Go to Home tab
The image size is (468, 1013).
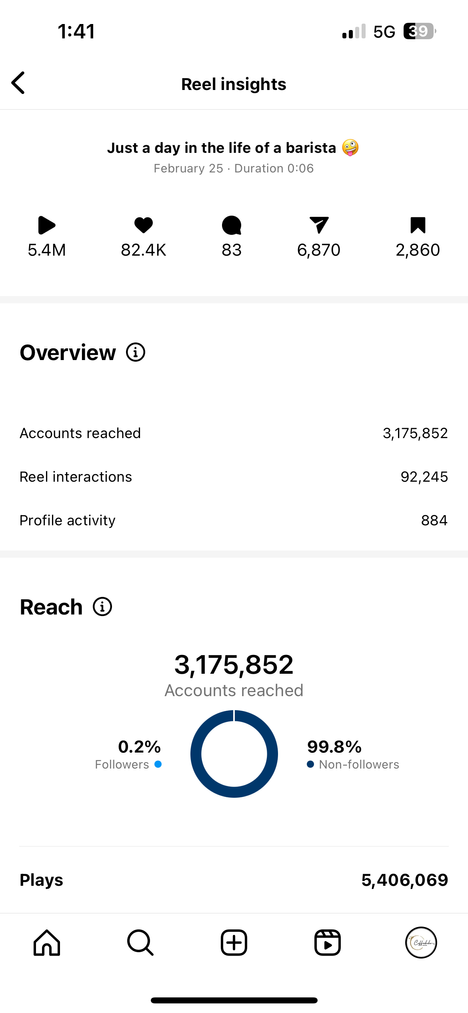click(x=47, y=943)
